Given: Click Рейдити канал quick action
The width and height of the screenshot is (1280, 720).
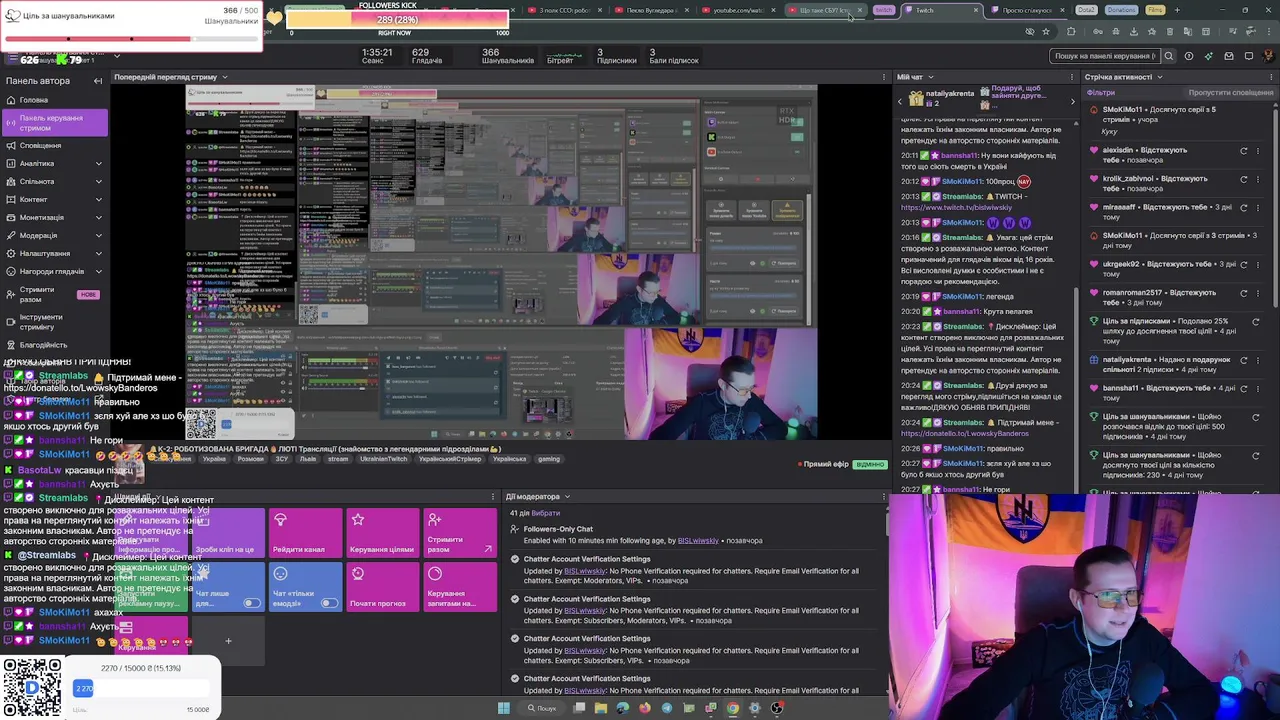Looking at the screenshot, I should (x=305, y=533).
